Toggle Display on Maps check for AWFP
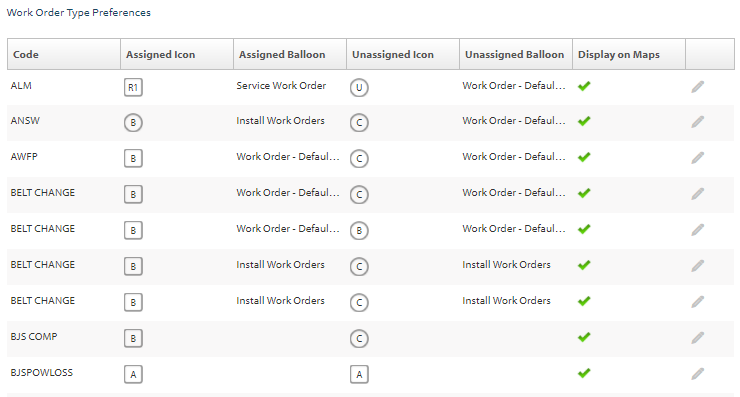 (584, 157)
